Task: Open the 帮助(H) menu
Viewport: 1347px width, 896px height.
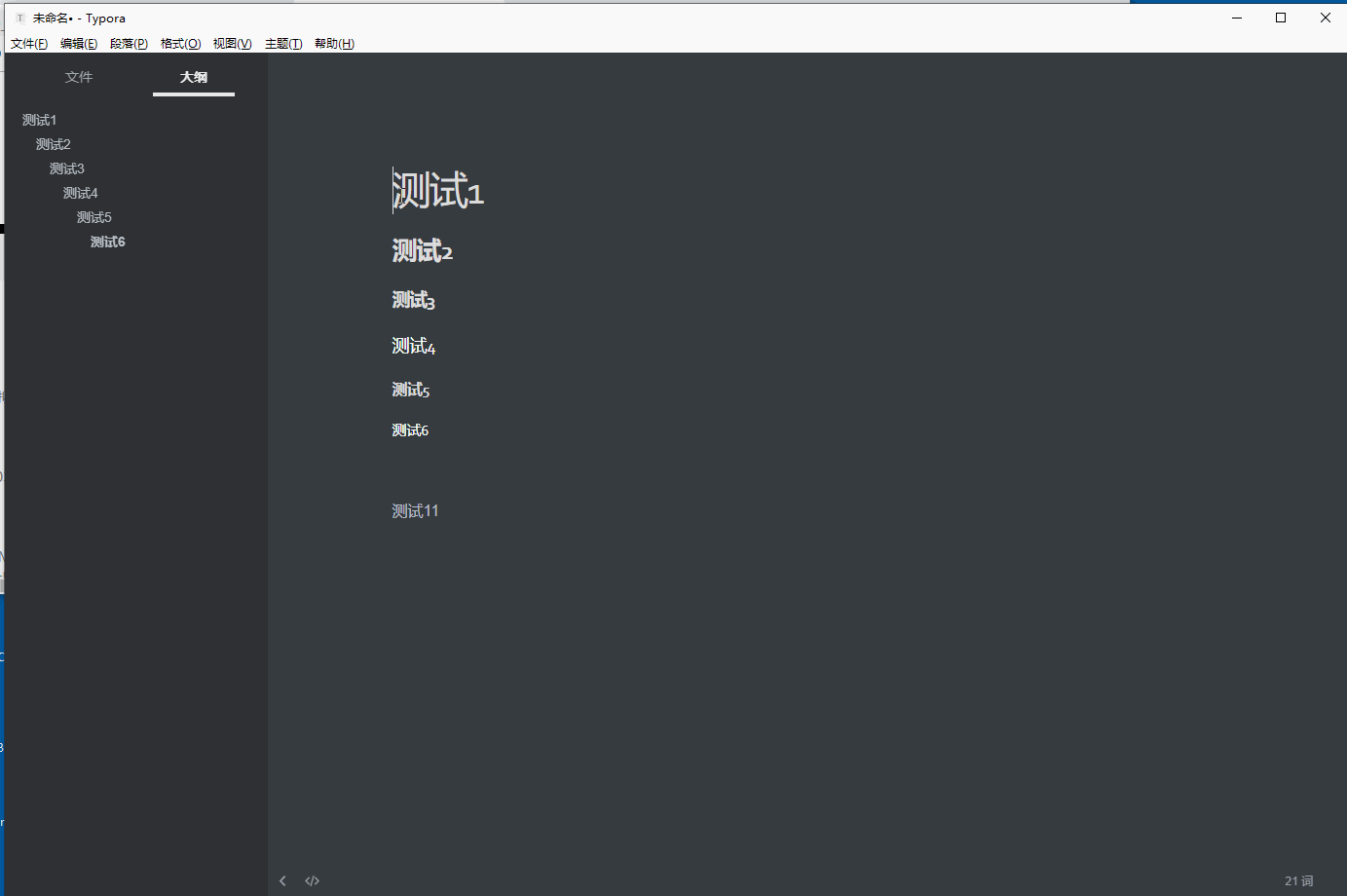Action: [334, 44]
